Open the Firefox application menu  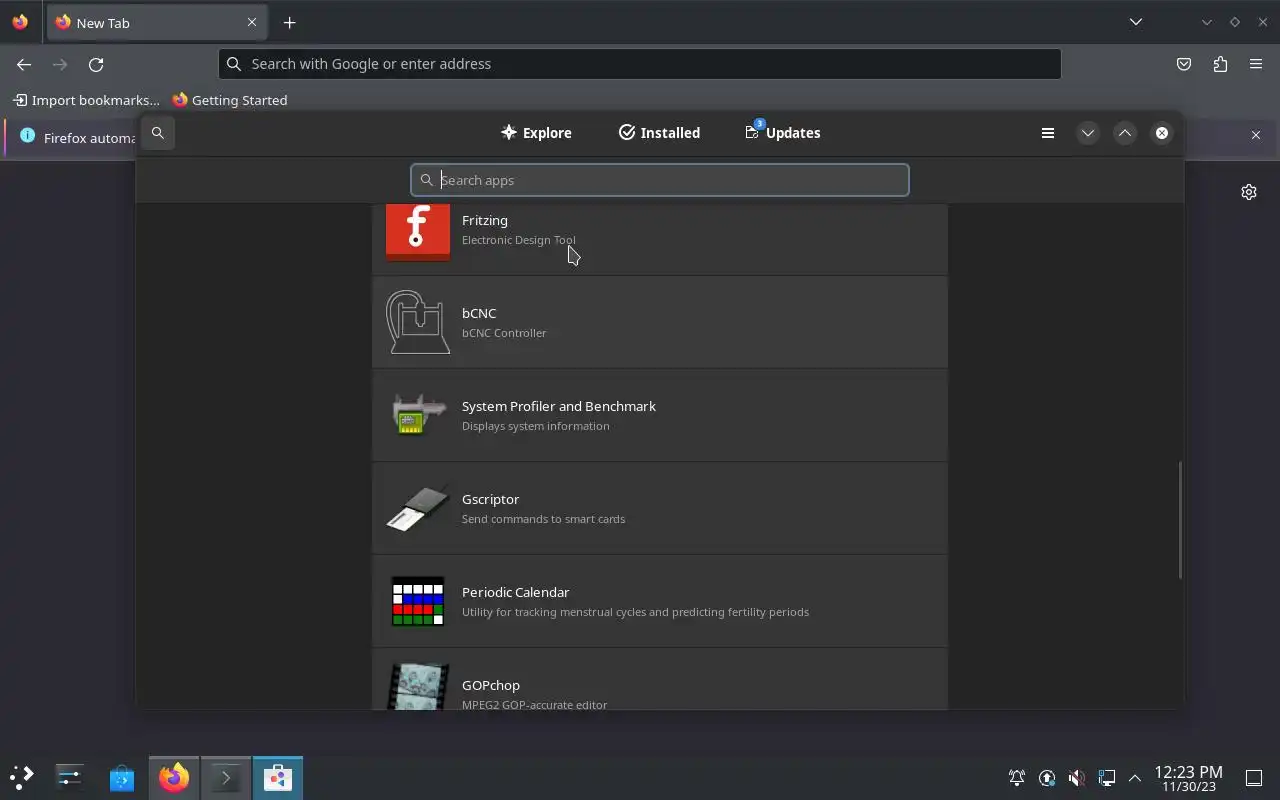(x=1256, y=64)
